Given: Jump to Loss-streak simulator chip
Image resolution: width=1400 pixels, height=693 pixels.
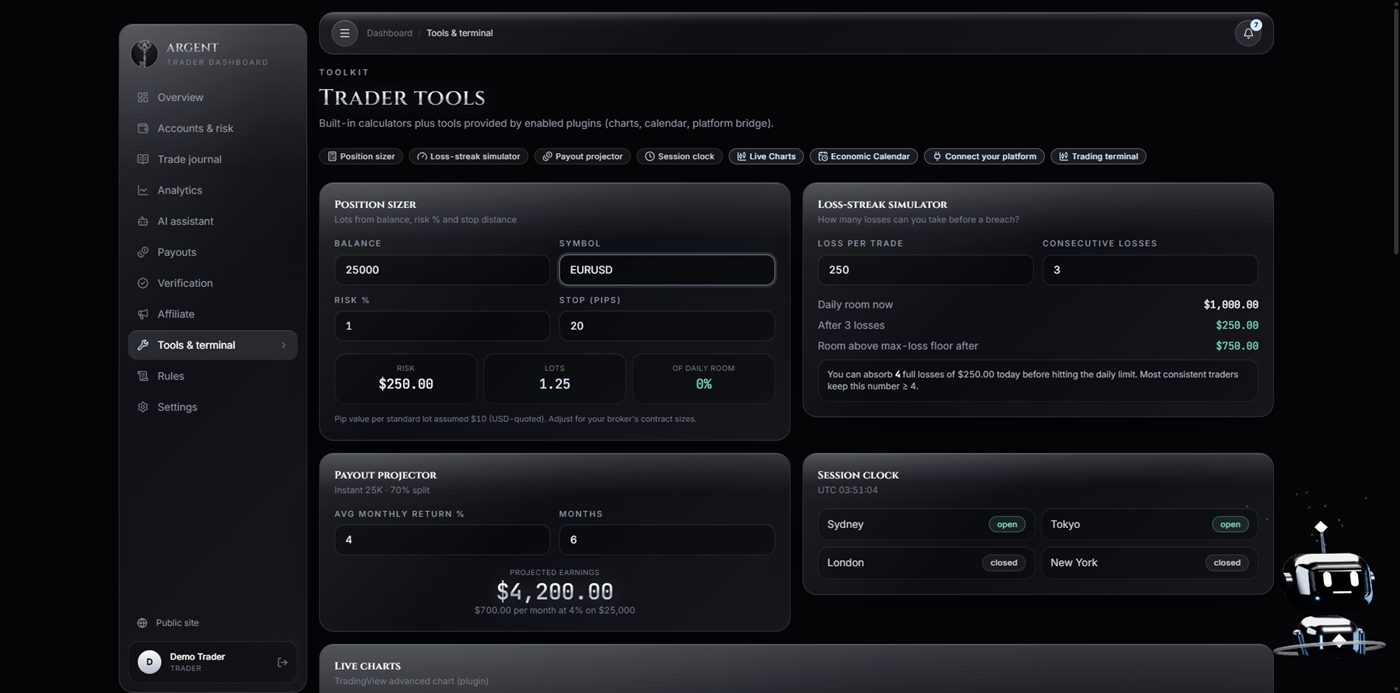Looking at the screenshot, I should tap(469, 156).
